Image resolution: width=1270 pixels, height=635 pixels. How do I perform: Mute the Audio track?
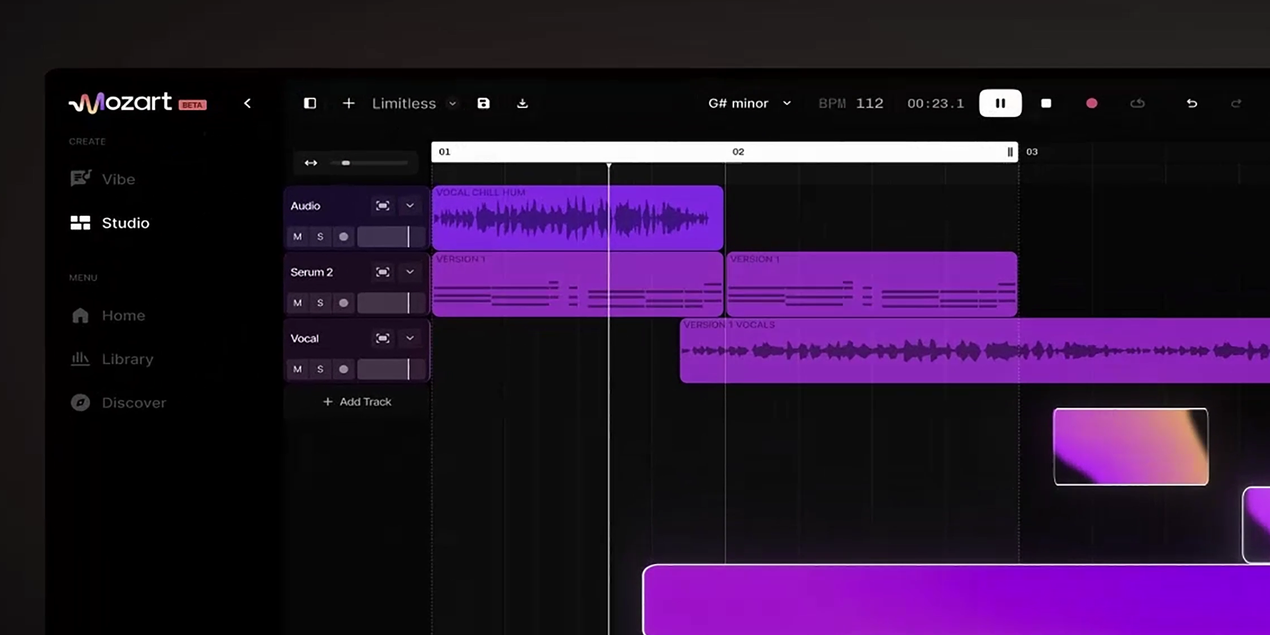(x=297, y=237)
